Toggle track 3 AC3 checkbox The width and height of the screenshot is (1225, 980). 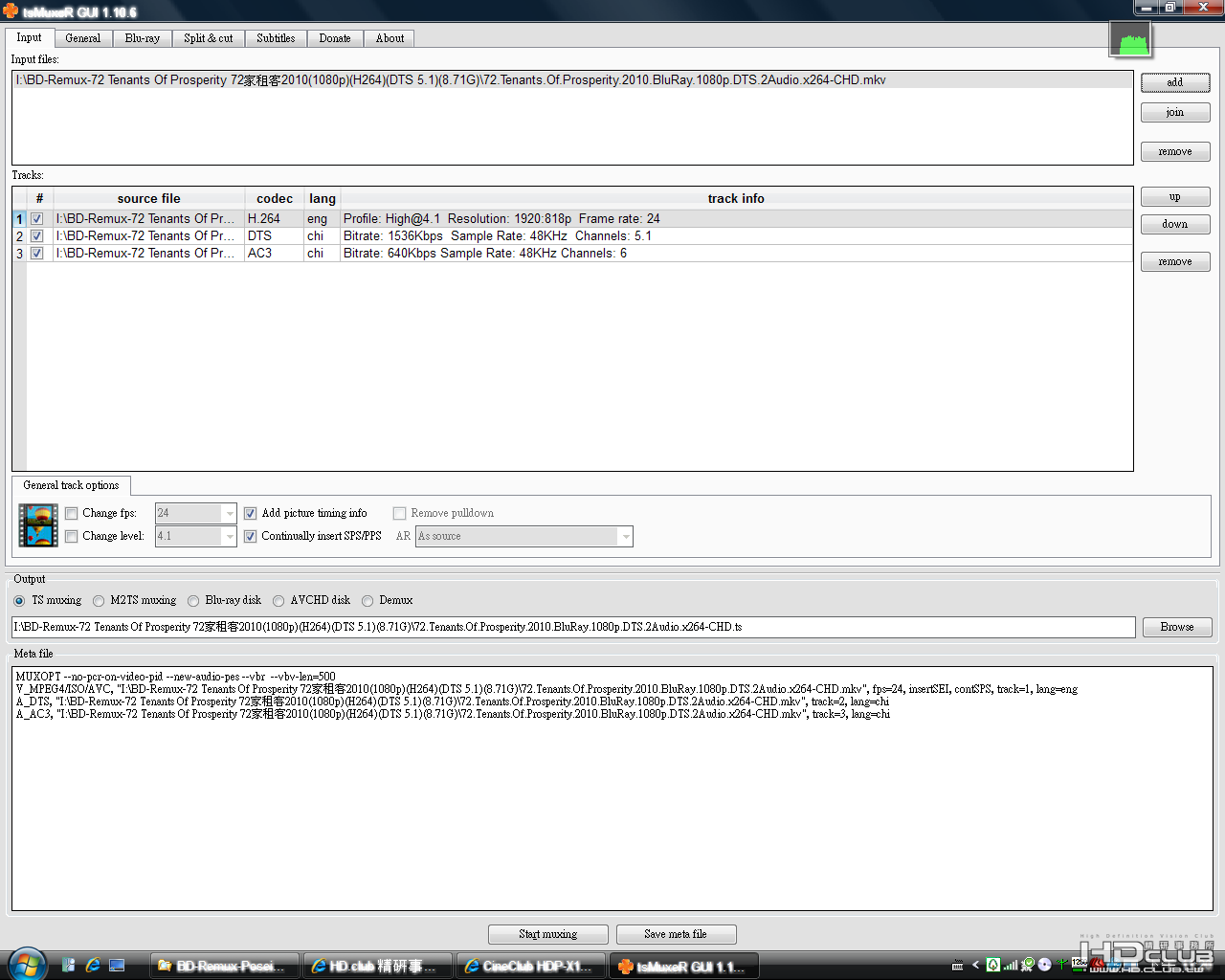click(37, 254)
